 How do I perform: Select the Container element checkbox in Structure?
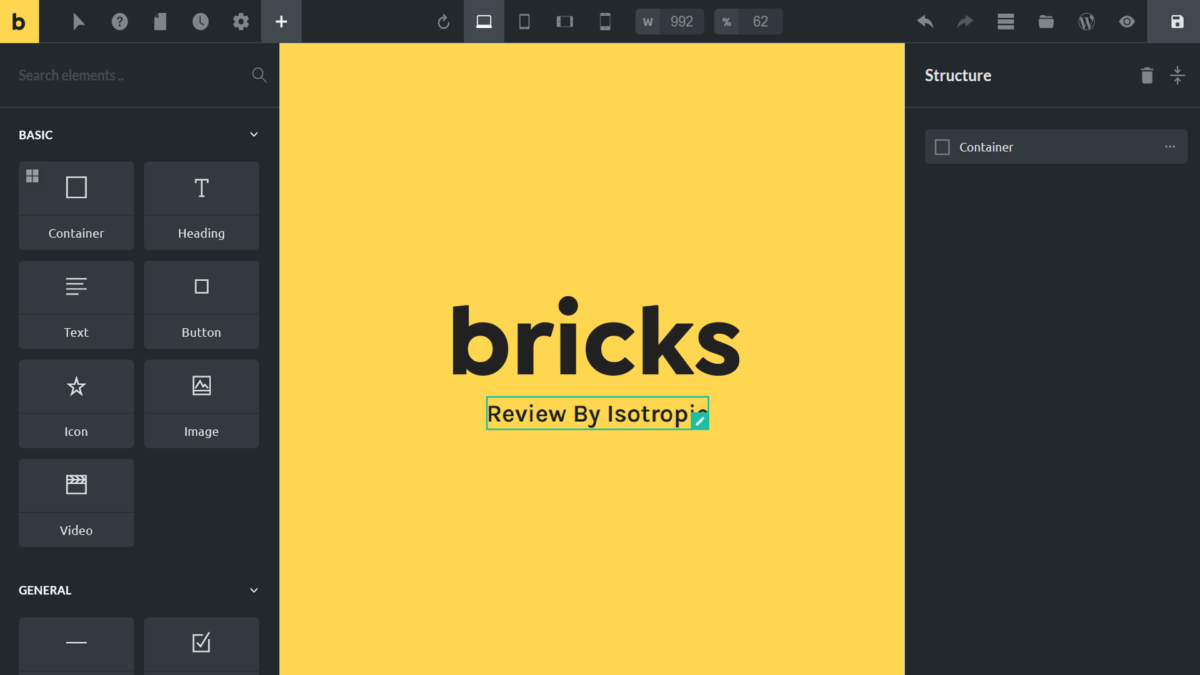[x=941, y=146]
